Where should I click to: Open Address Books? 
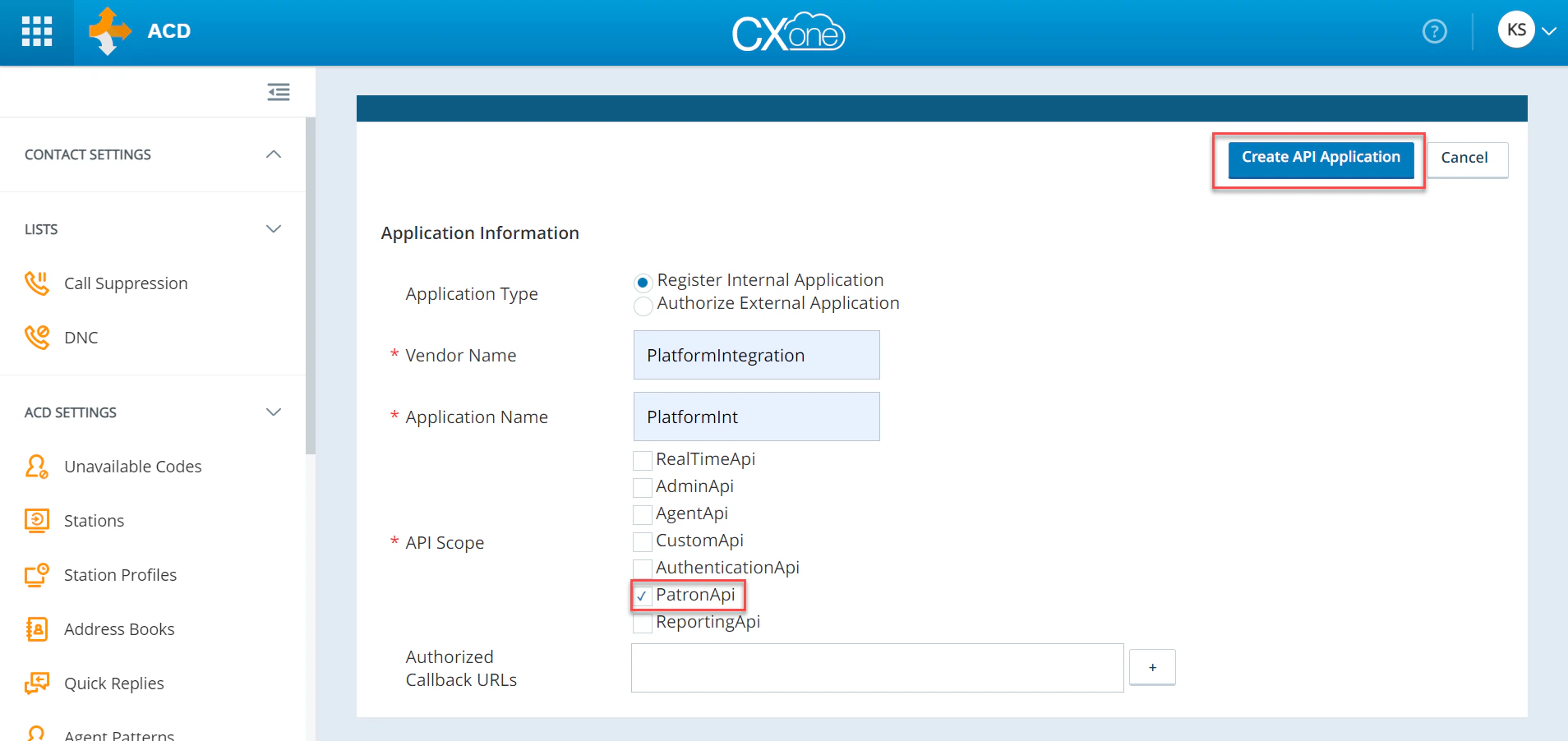click(x=119, y=629)
